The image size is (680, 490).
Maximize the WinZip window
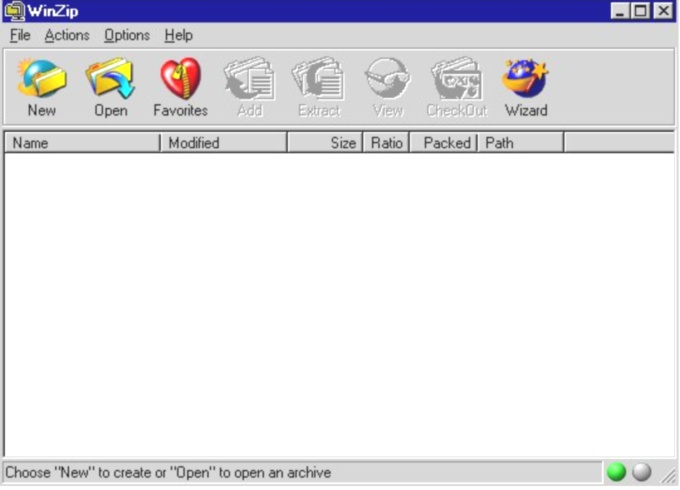(x=641, y=11)
